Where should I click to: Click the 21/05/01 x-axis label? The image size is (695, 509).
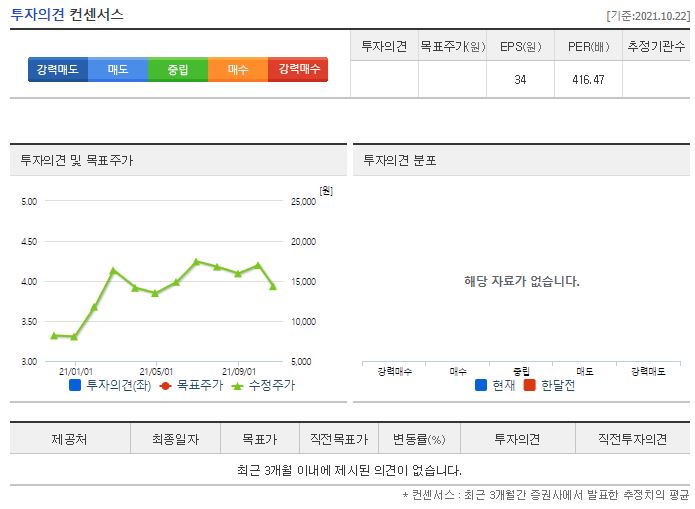point(156,372)
